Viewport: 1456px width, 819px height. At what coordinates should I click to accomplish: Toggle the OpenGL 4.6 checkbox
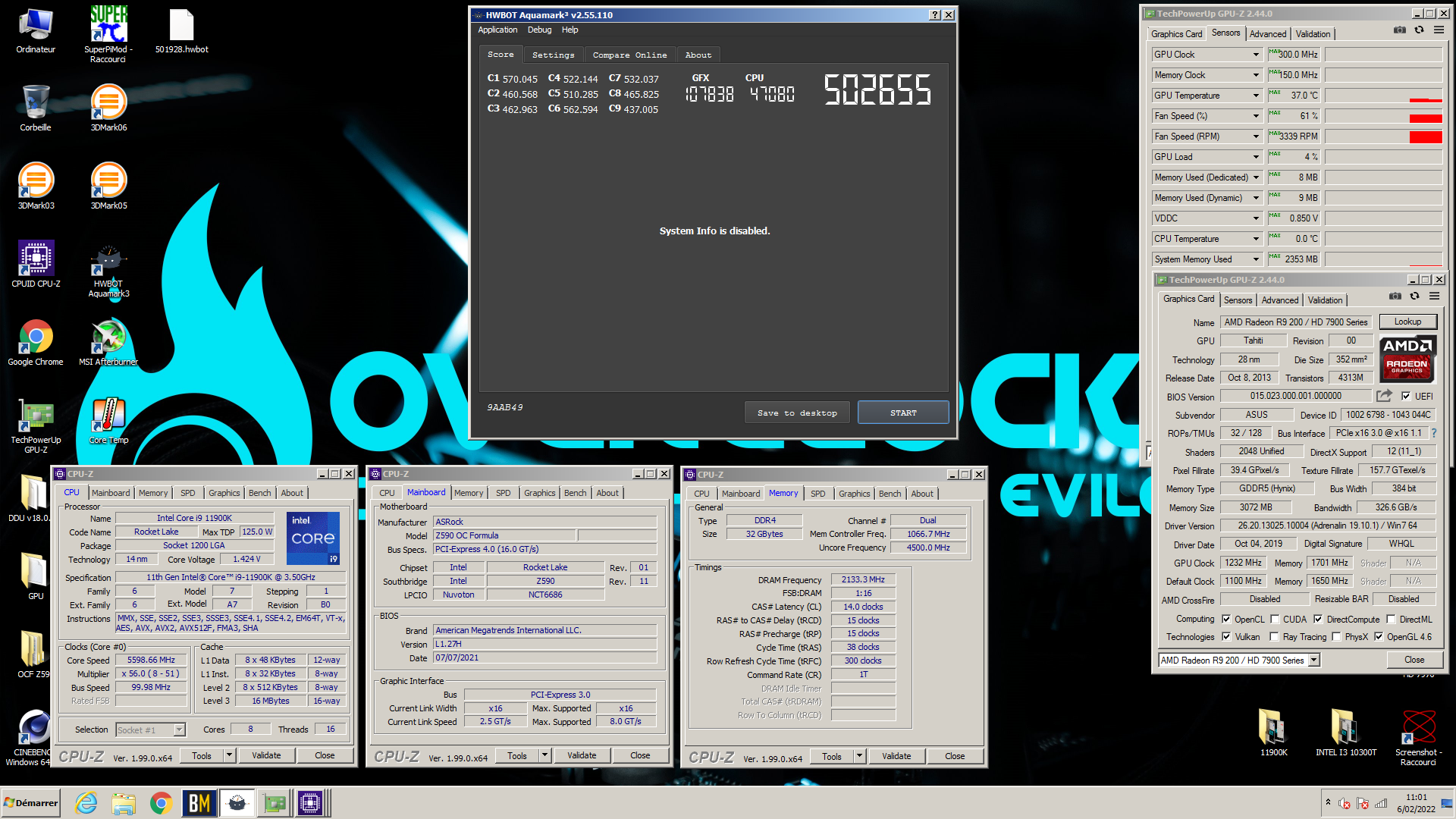point(1379,636)
